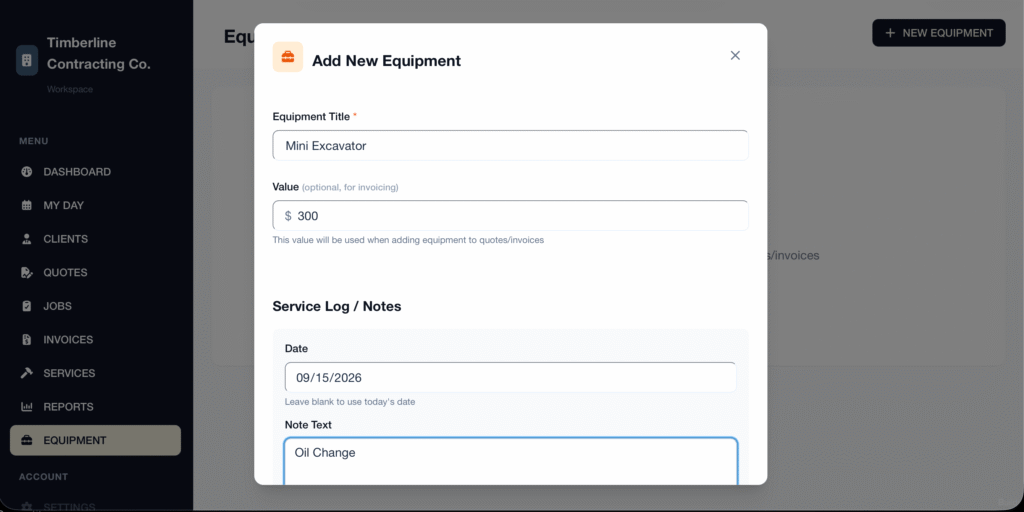Focus the Equipment Title field
The height and width of the screenshot is (512, 1024).
click(x=510, y=146)
